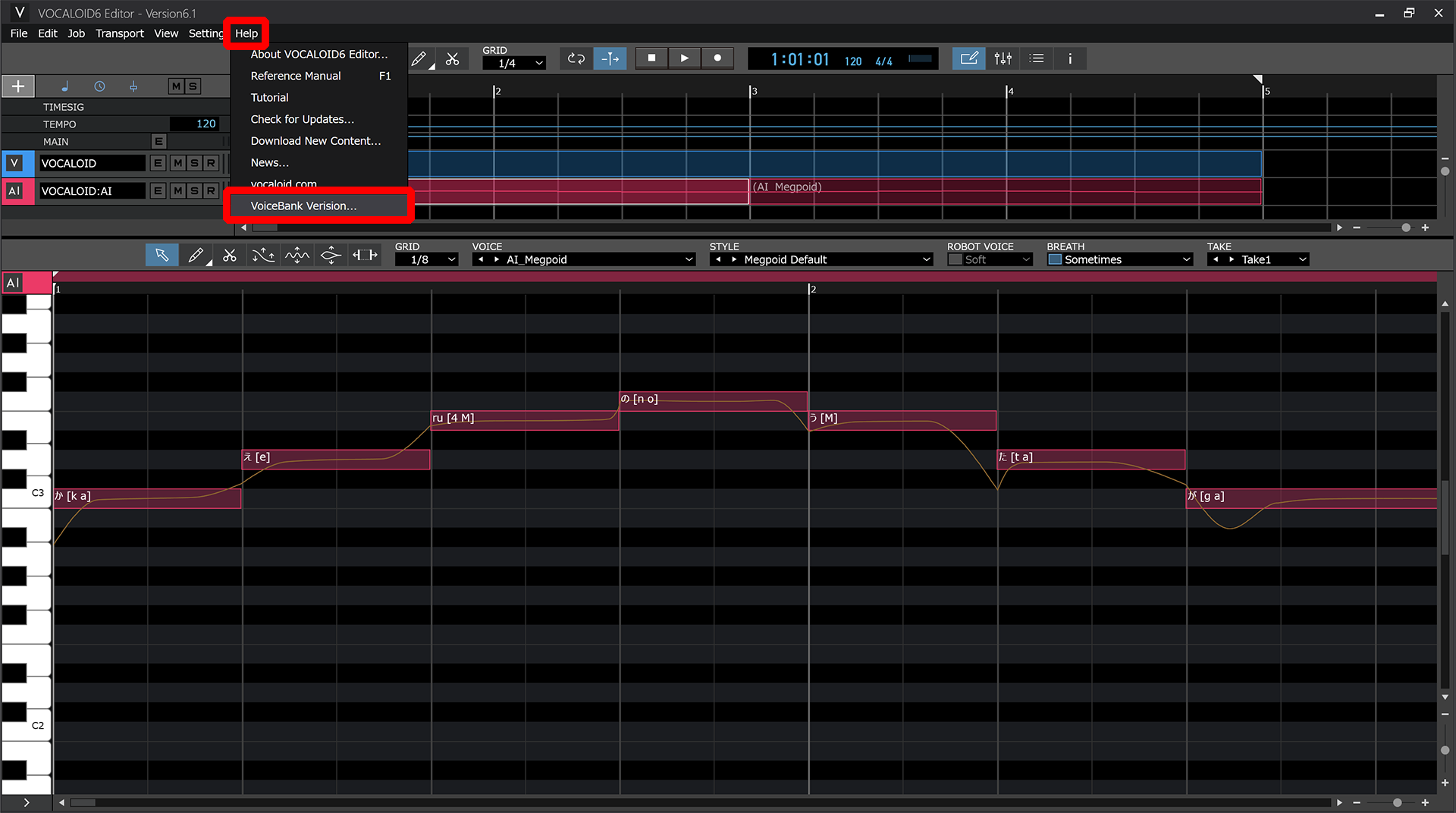This screenshot has height=813, width=1456.
Task: Click the record button in transport controls
Action: 717,58
